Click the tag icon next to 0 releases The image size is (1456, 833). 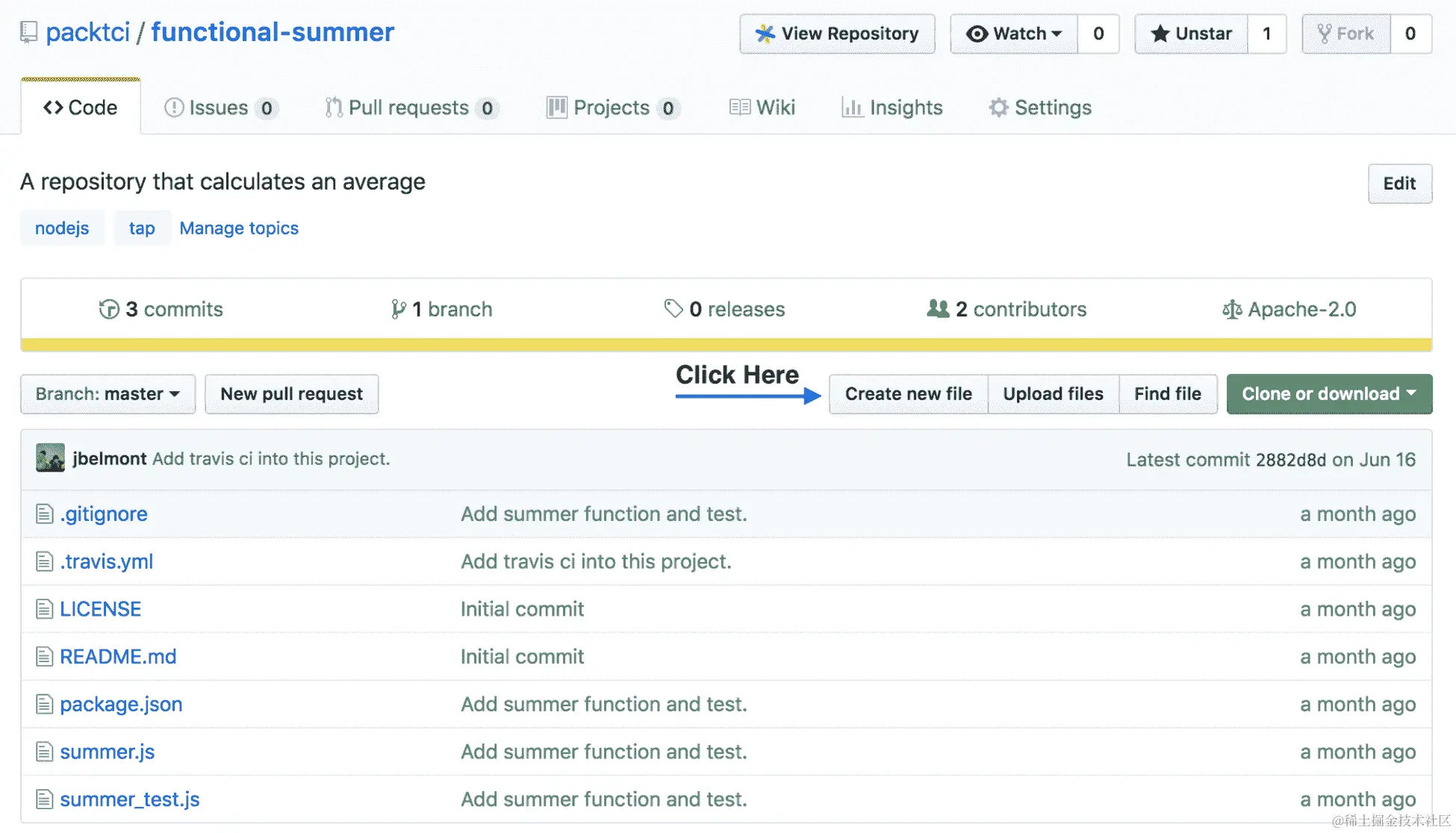click(673, 308)
